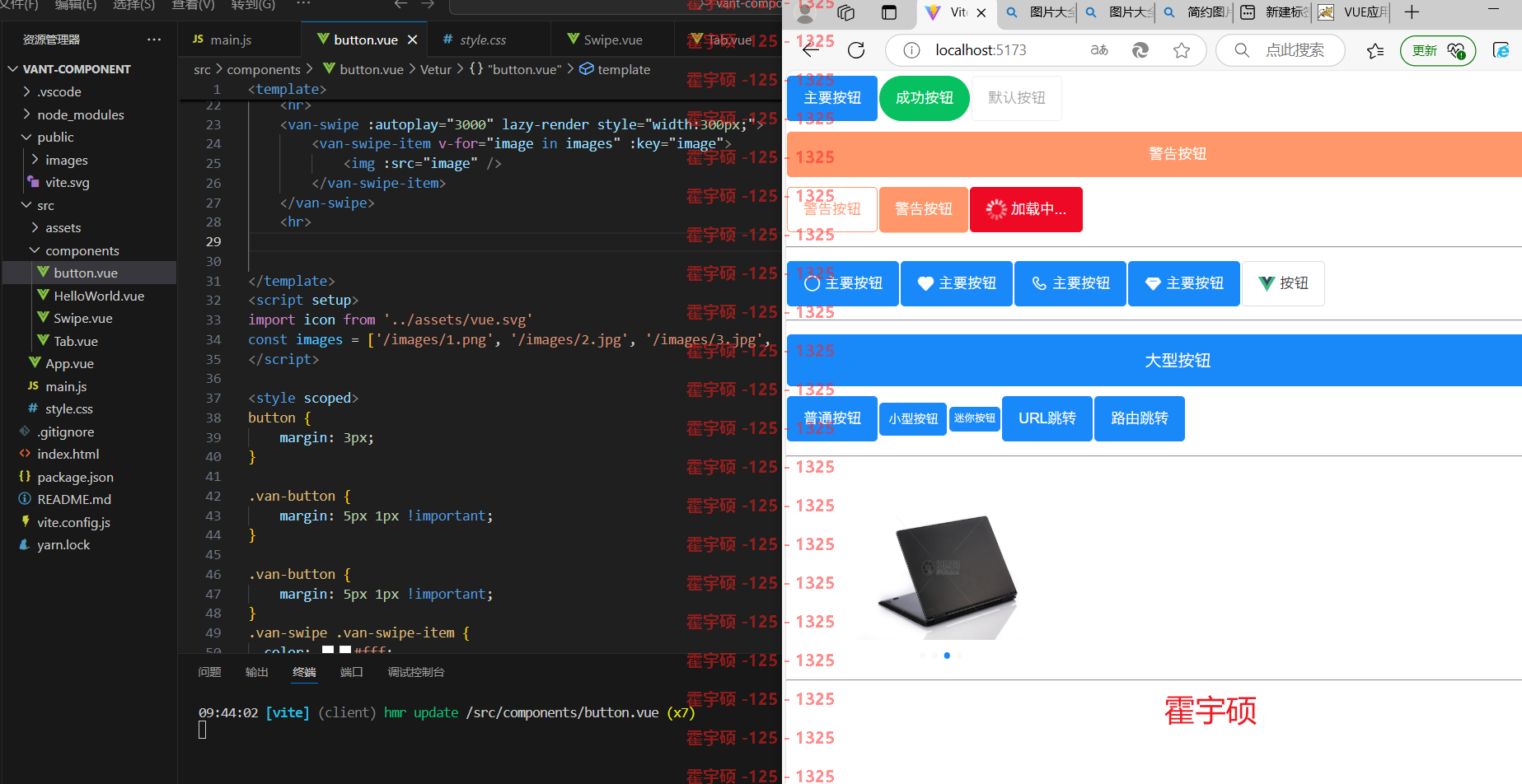
Task: View site information icon in address bar
Action: pyautogui.click(x=911, y=50)
